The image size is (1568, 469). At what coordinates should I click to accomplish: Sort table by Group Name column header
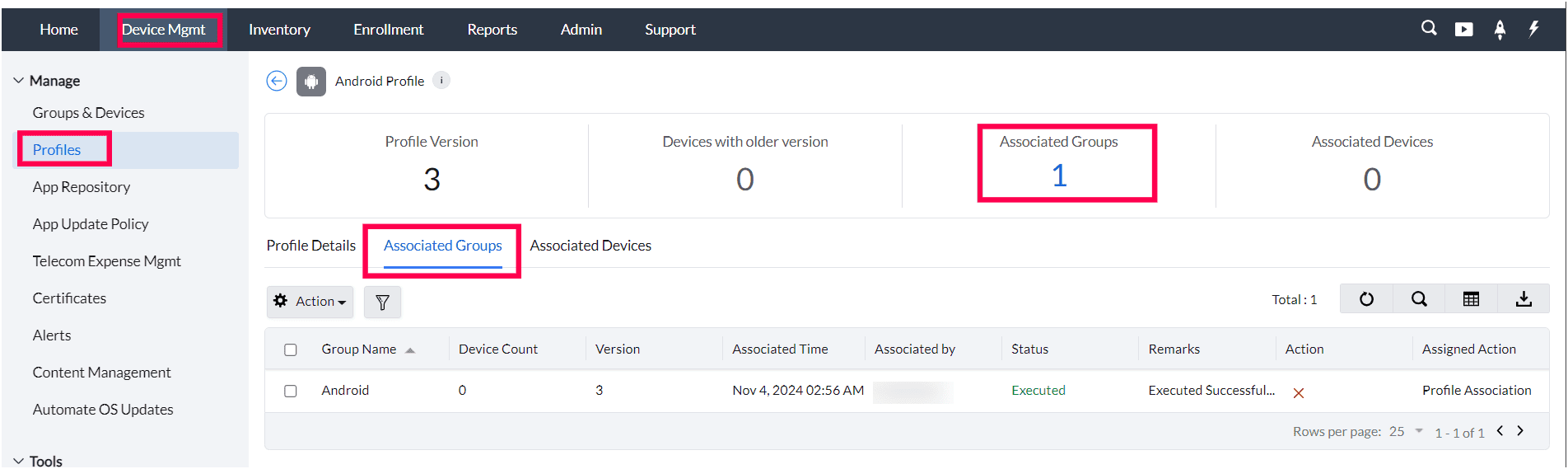(x=359, y=349)
